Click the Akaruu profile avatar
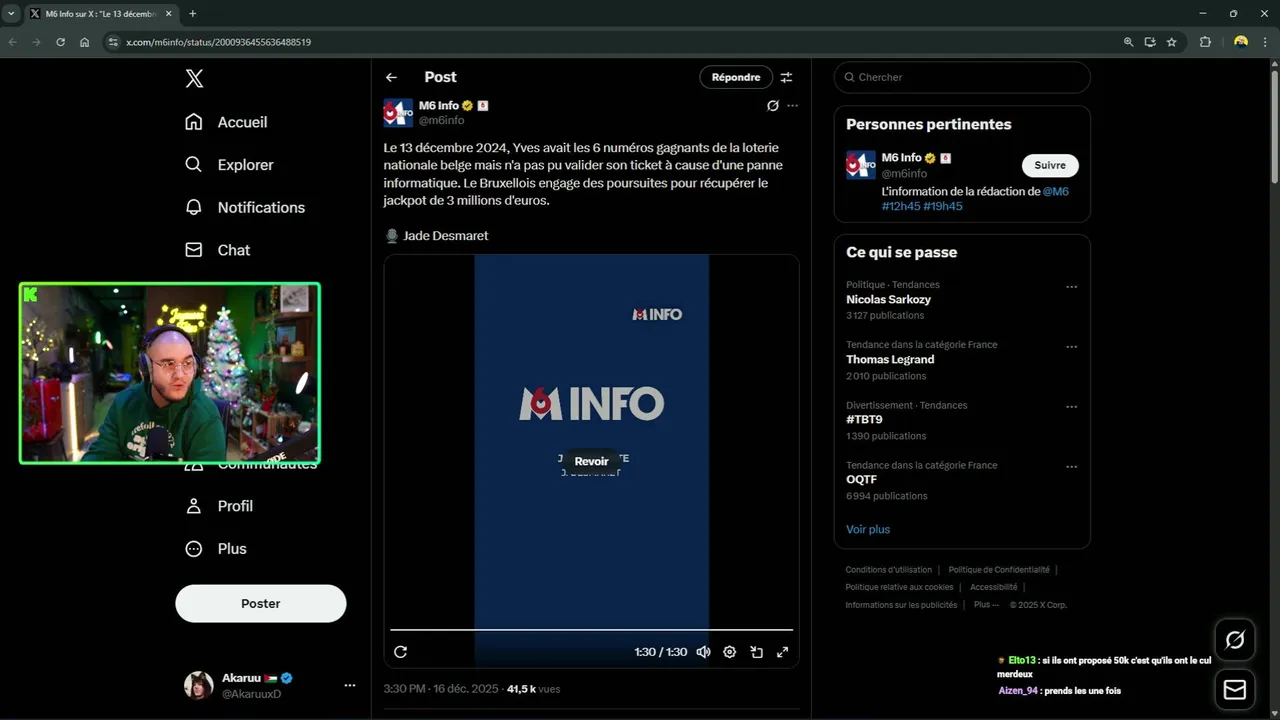This screenshot has height=720, width=1280. click(x=198, y=685)
